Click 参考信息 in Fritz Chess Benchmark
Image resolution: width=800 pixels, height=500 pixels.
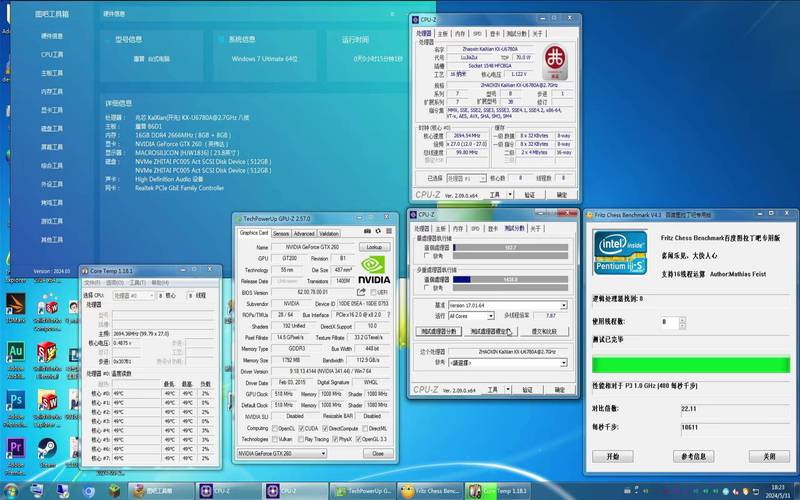pyautogui.click(x=693, y=457)
